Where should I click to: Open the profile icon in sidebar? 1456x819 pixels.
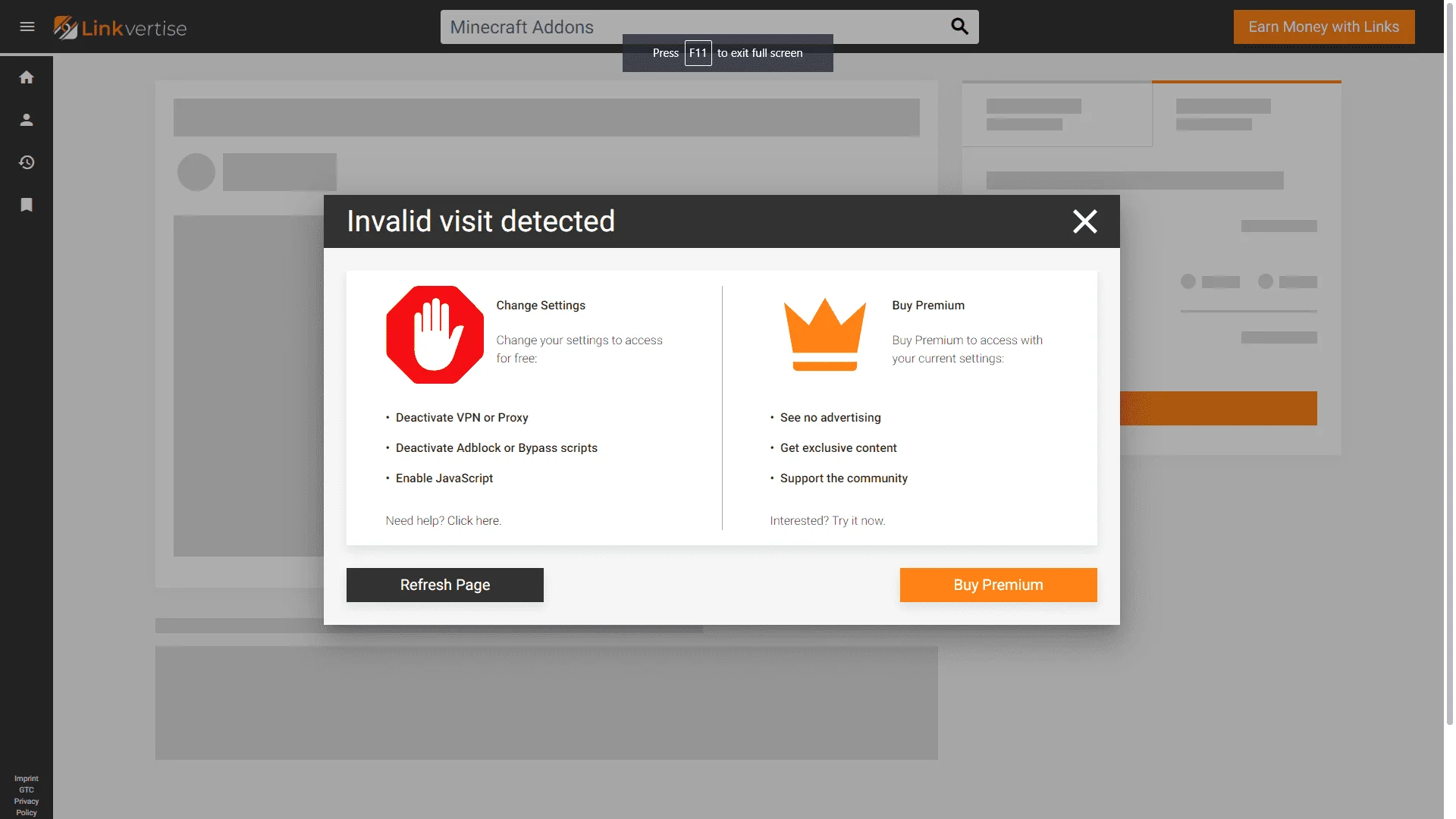pos(27,120)
